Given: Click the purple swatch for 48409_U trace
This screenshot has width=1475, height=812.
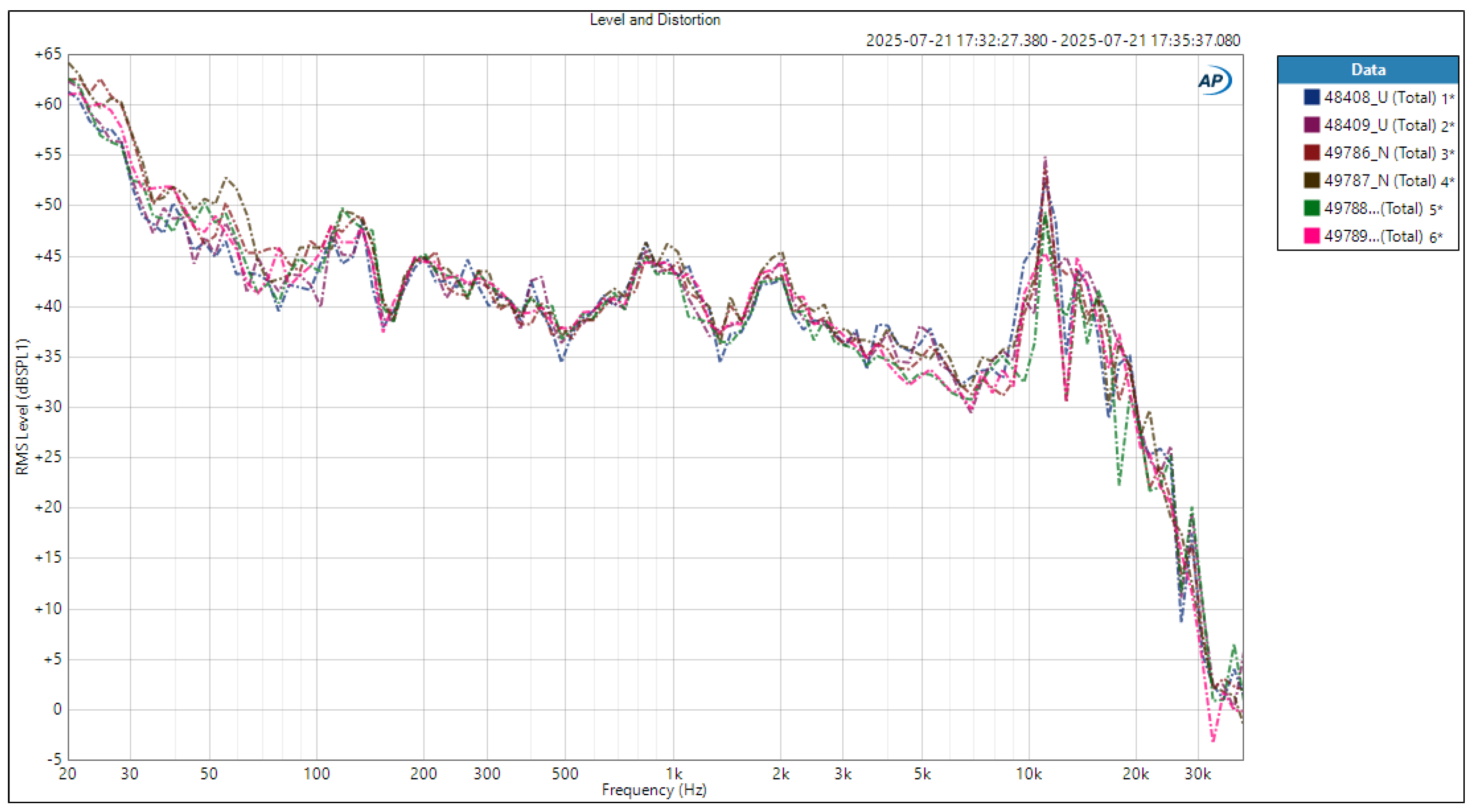Looking at the screenshot, I should click(1311, 125).
